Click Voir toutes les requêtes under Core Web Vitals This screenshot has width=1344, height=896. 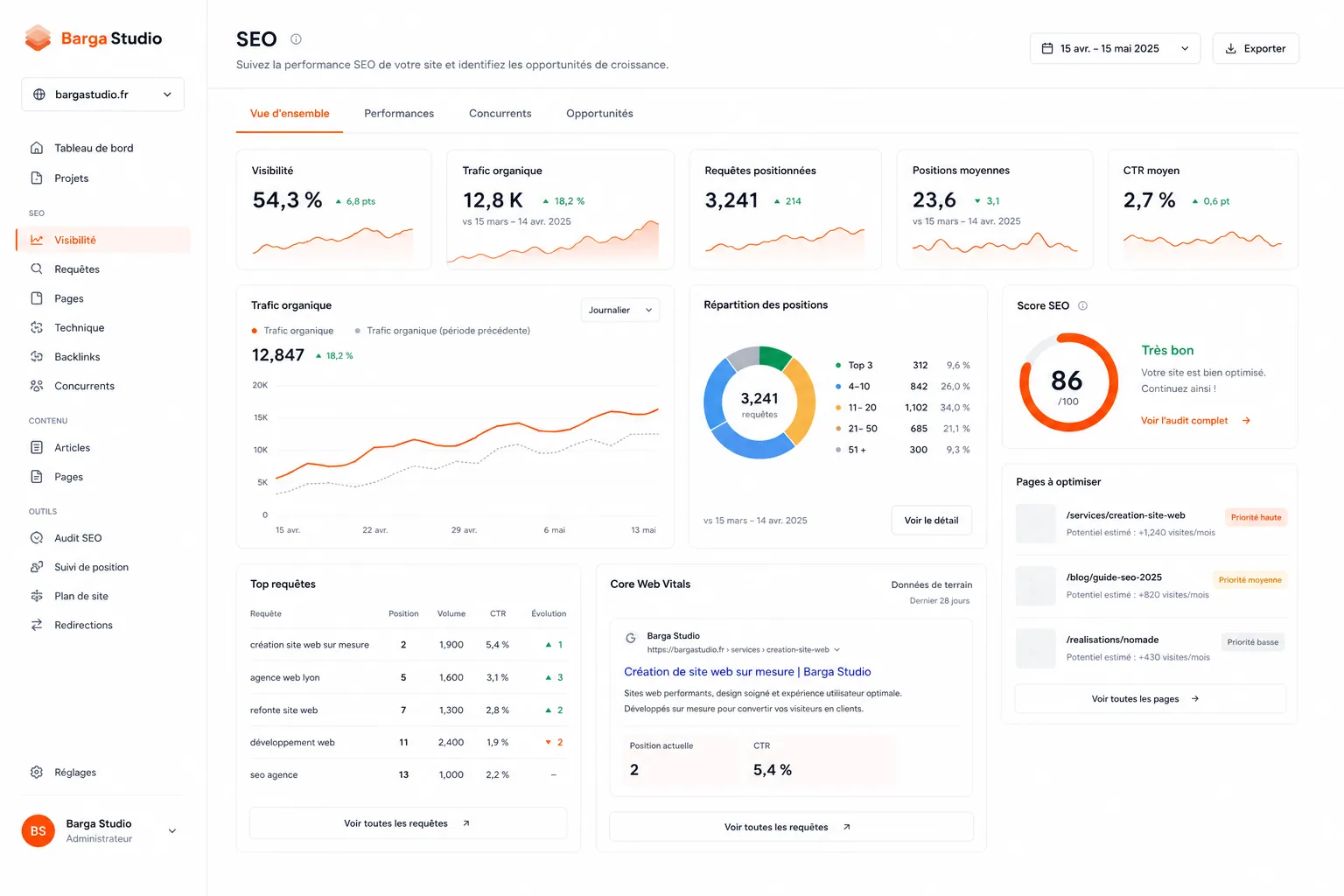click(x=791, y=827)
